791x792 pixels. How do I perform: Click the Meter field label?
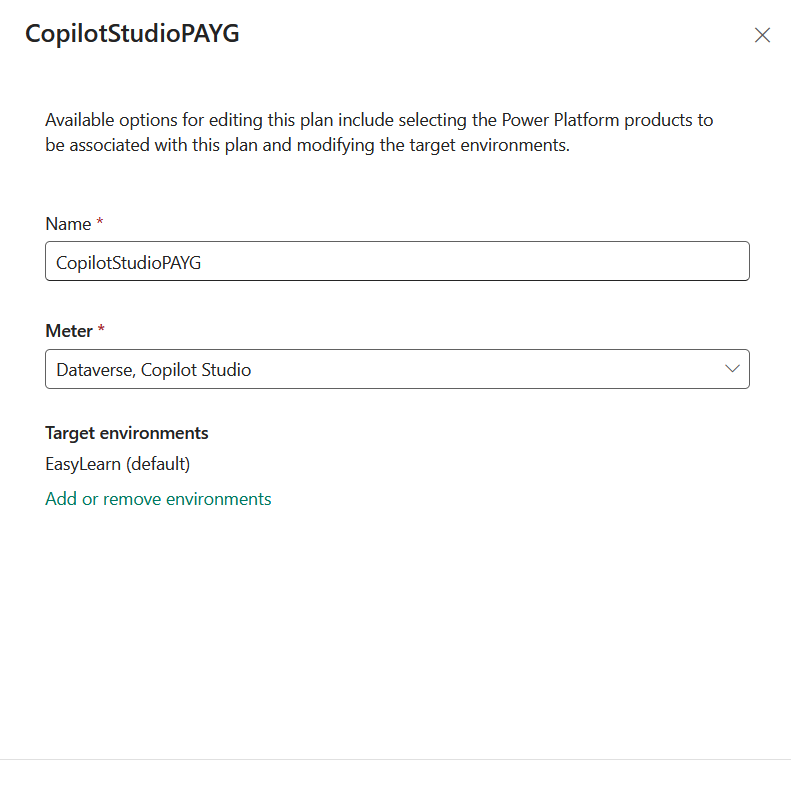69,331
